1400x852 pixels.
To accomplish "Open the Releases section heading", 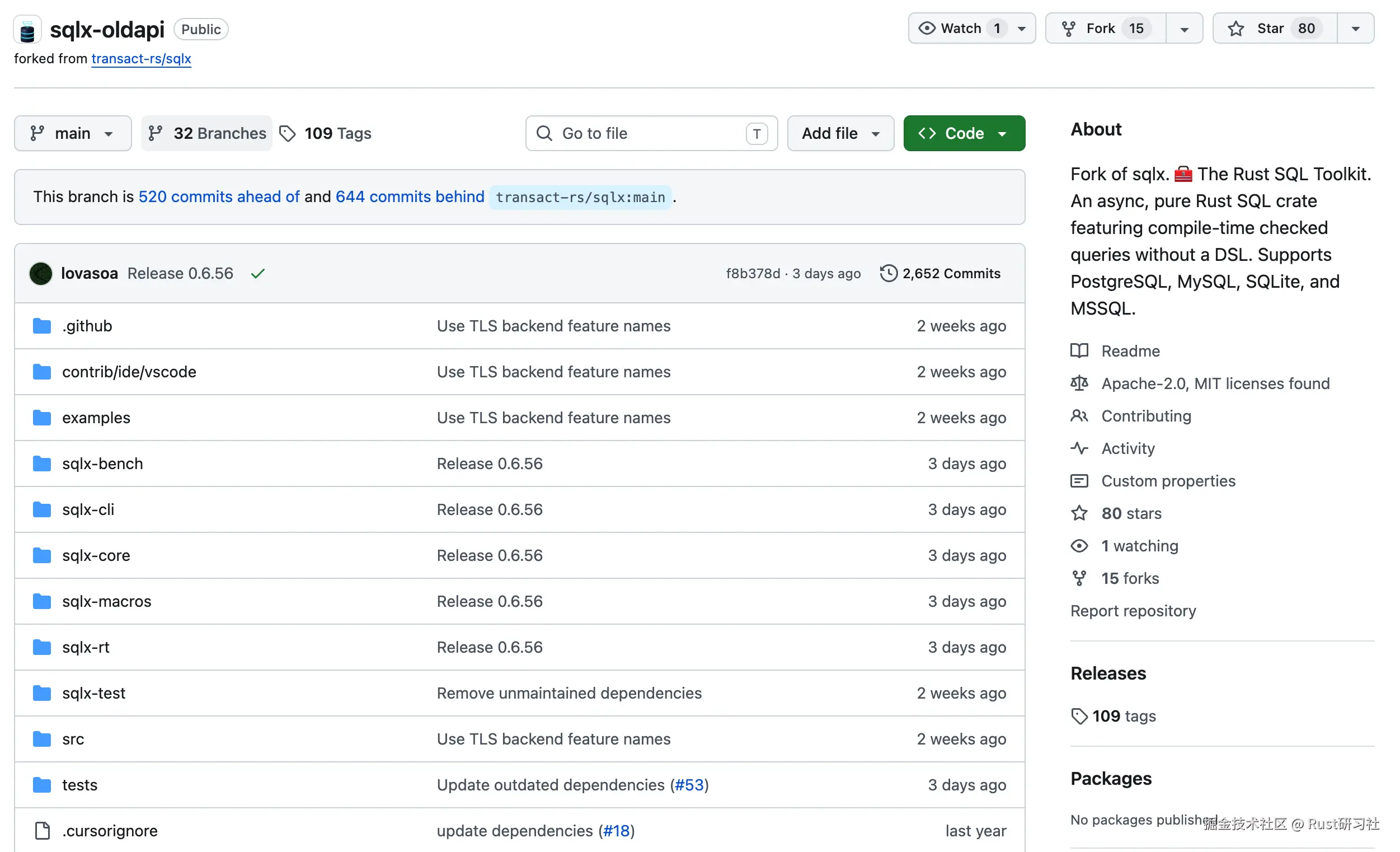I will (x=1108, y=673).
